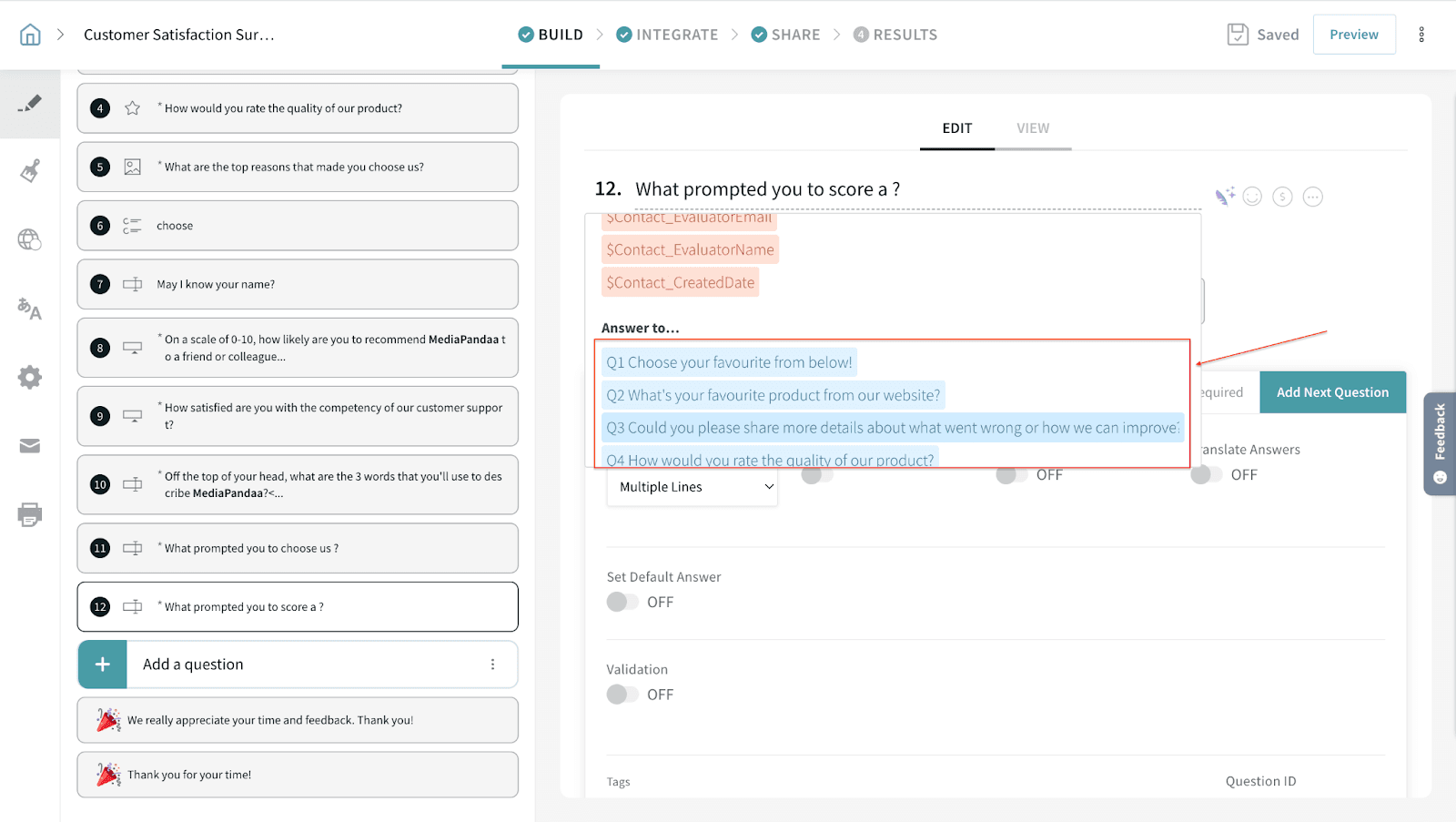
Task: Open the settings gear in left sidebar
Action: [x=30, y=377]
